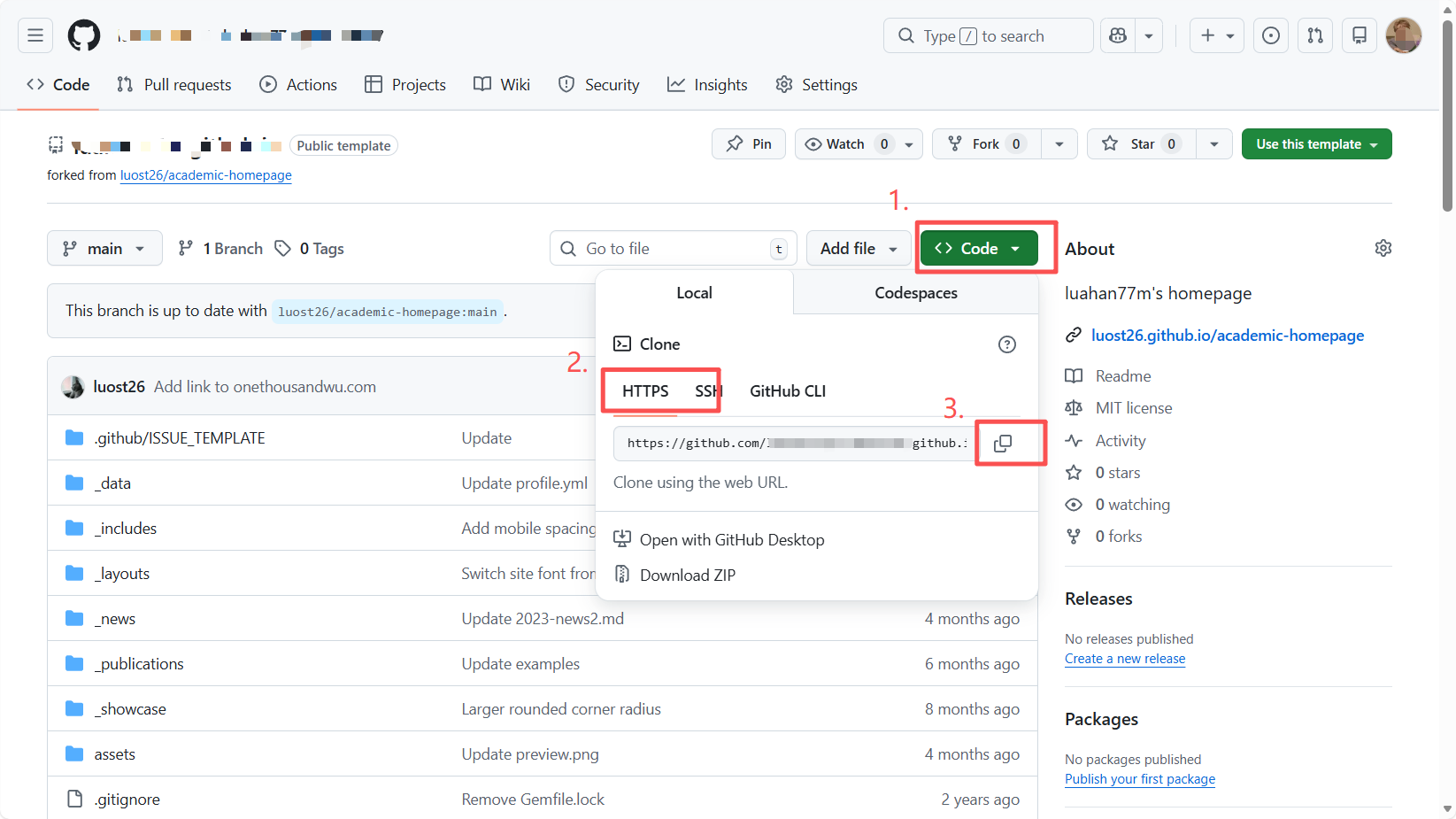The image size is (1456, 819).
Task: Open the GitHub home logo
Action: pyautogui.click(x=84, y=35)
